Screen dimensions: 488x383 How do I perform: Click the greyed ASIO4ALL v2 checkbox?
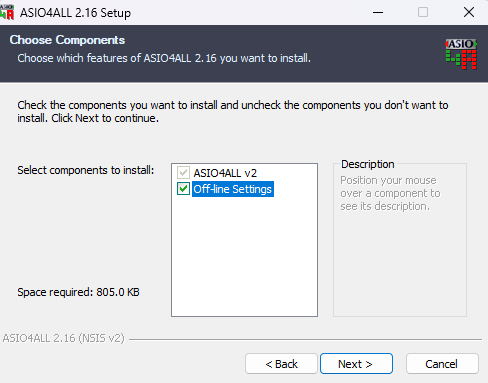click(x=183, y=173)
